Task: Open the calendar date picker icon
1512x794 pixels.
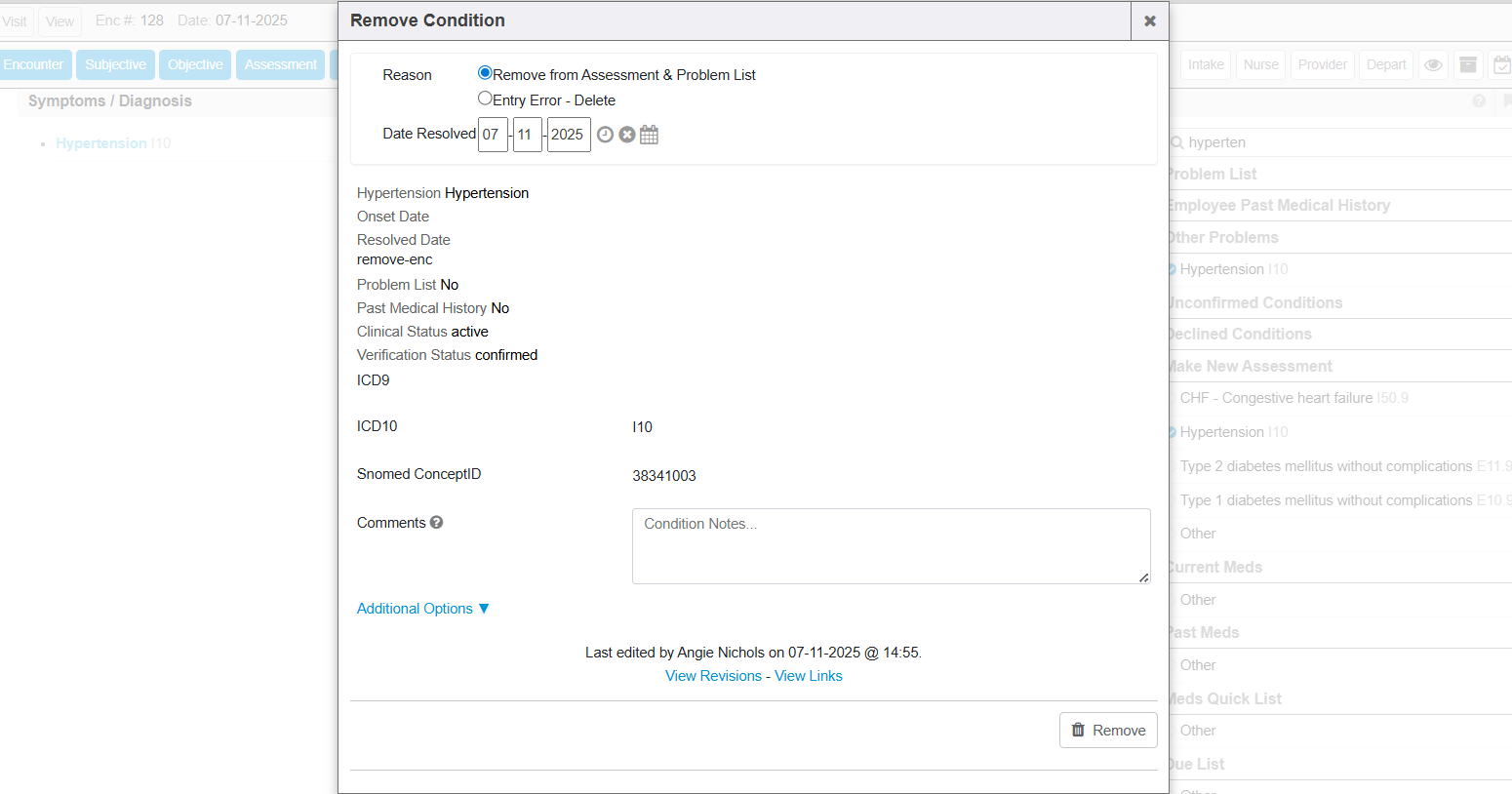Action: coord(649,135)
